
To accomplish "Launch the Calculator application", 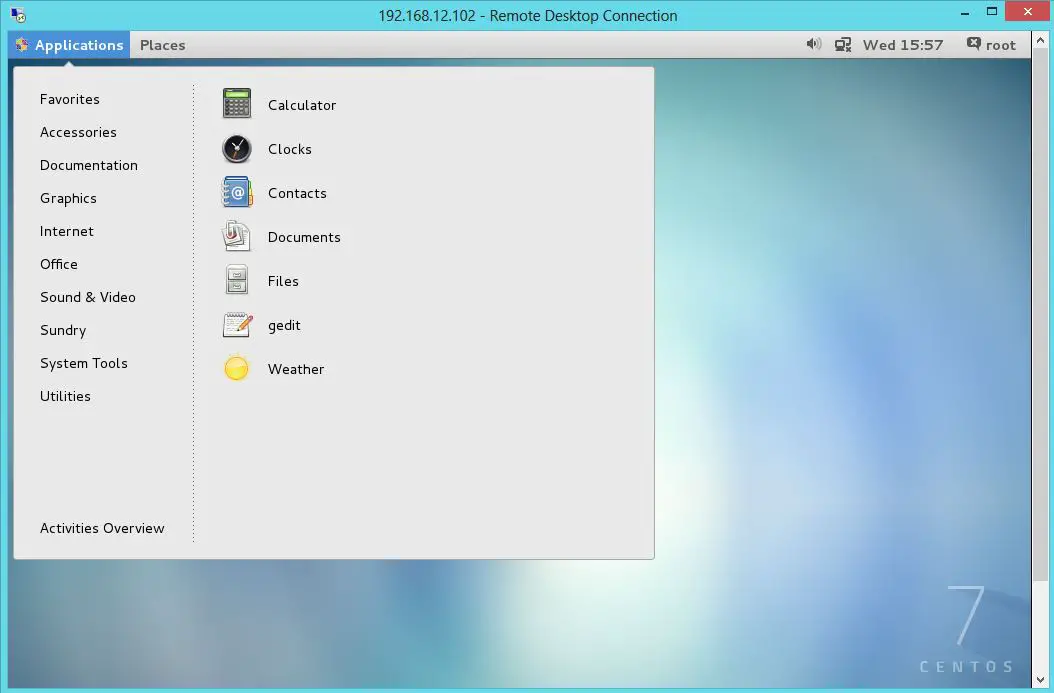I will coord(301,105).
